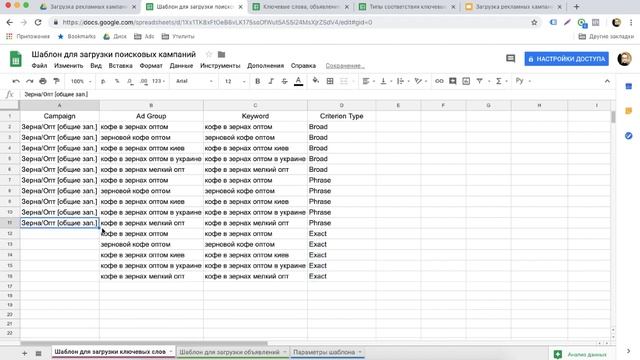
Task: Collapse the toolbar with the up chevron
Action: pos(607,81)
